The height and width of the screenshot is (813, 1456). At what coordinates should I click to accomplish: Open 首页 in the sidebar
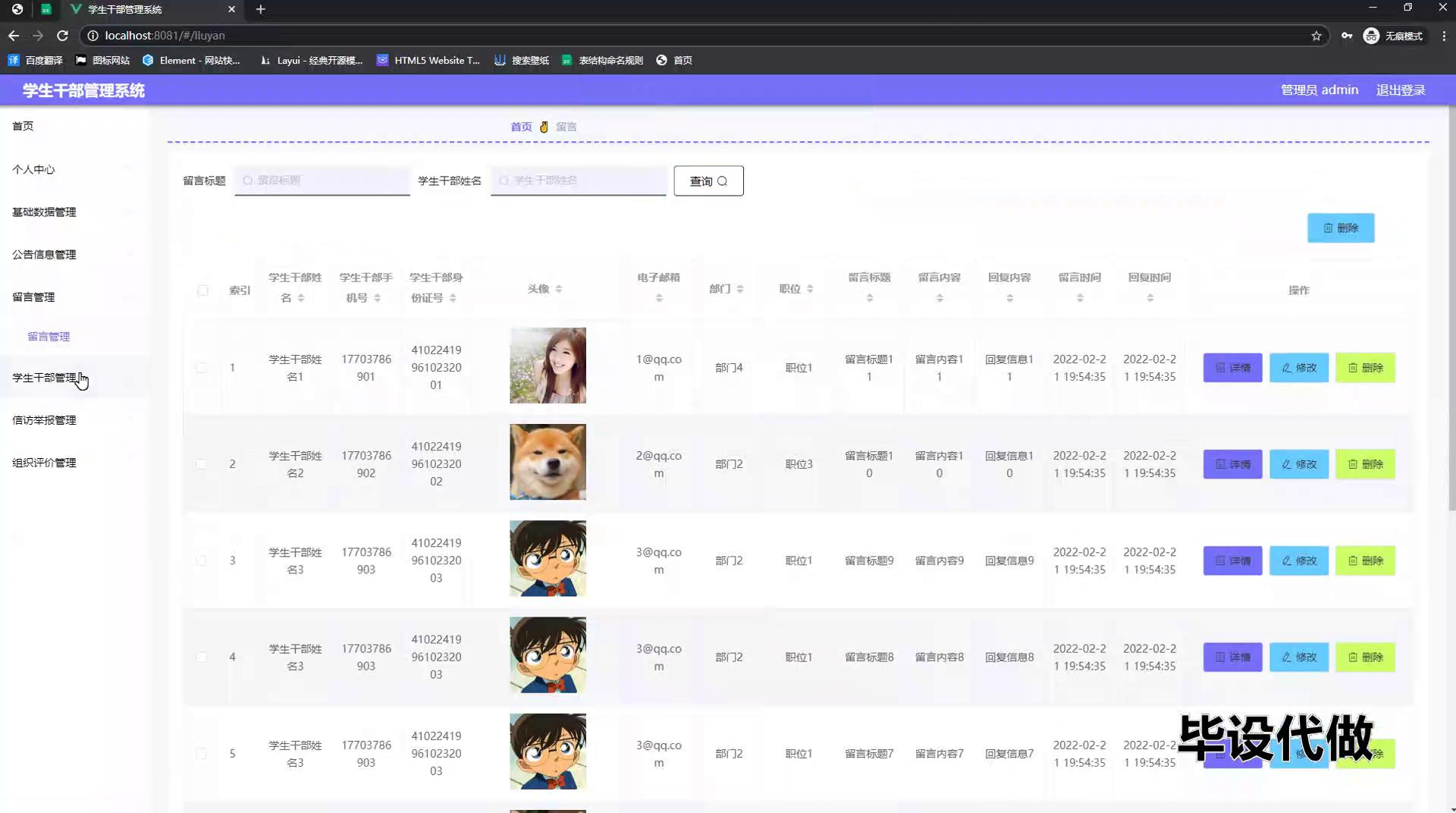[x=23, y=126]
